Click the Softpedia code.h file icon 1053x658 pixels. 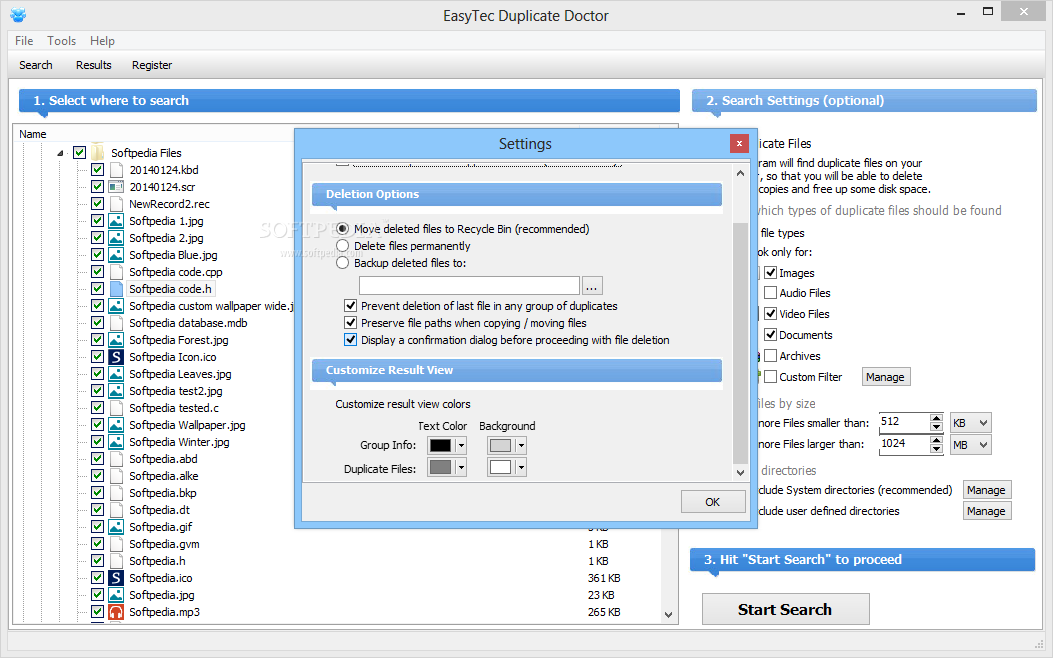(x=116, y=289)
